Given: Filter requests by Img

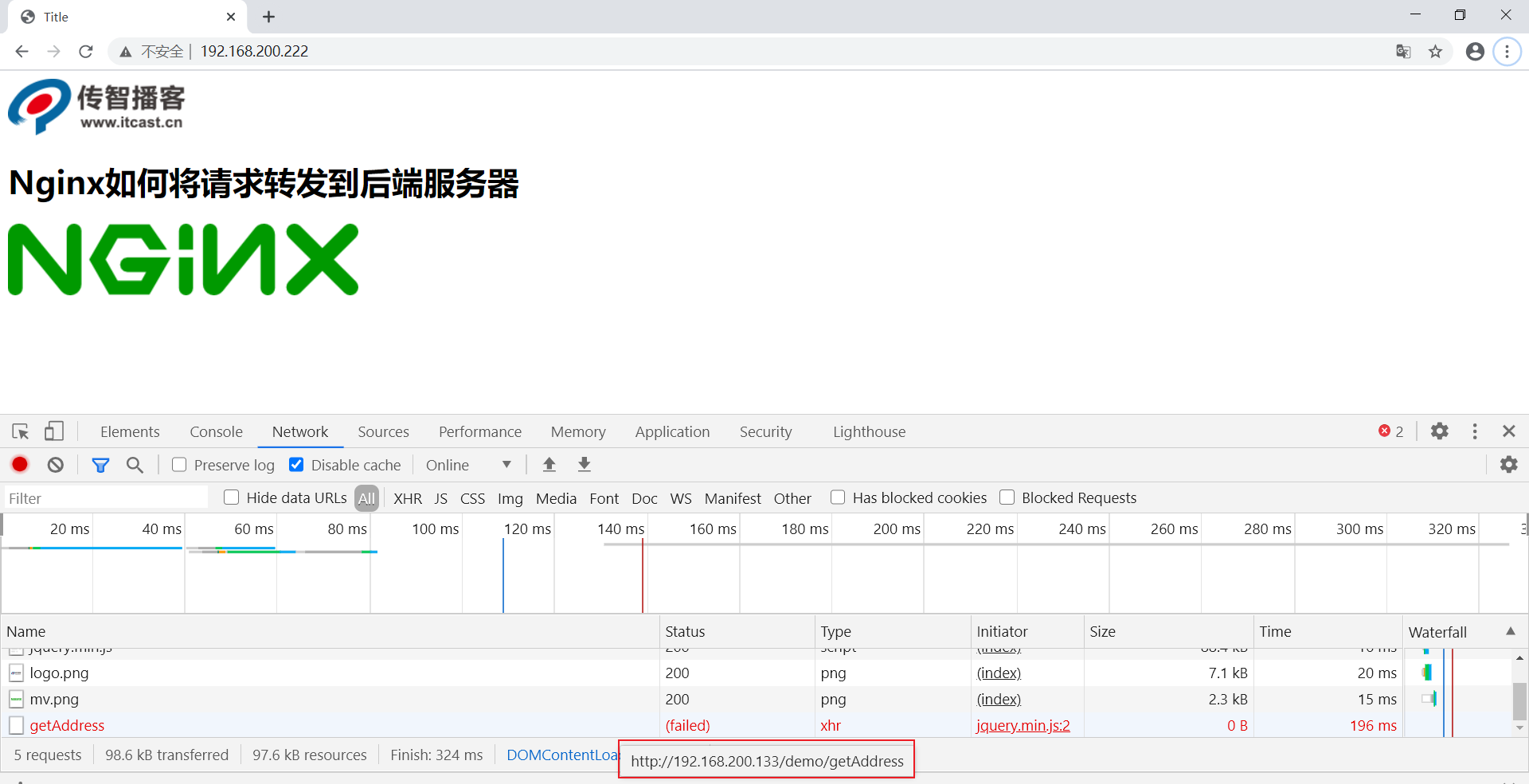Looking at the screenshot, I should (510, 498).
